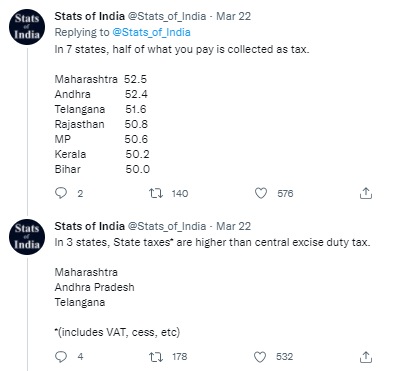Retweet the tweet with 178 retweets

click(156, 357)
